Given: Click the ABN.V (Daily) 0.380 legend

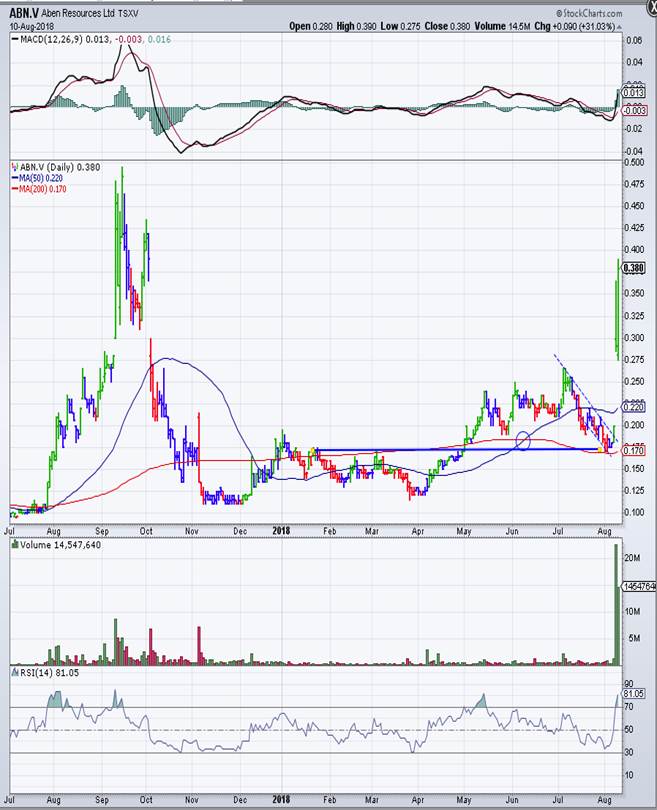Looking at the screenshot, I should tap(60, 167).
